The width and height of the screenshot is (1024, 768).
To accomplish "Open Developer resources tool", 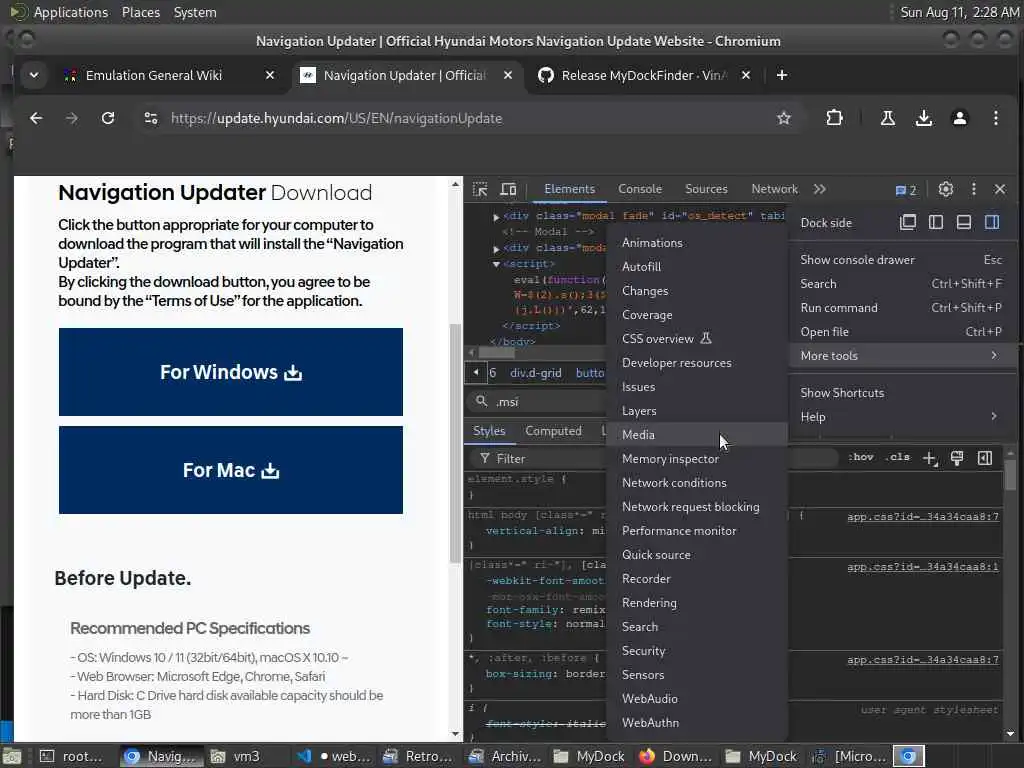I will tap(697, 362).
